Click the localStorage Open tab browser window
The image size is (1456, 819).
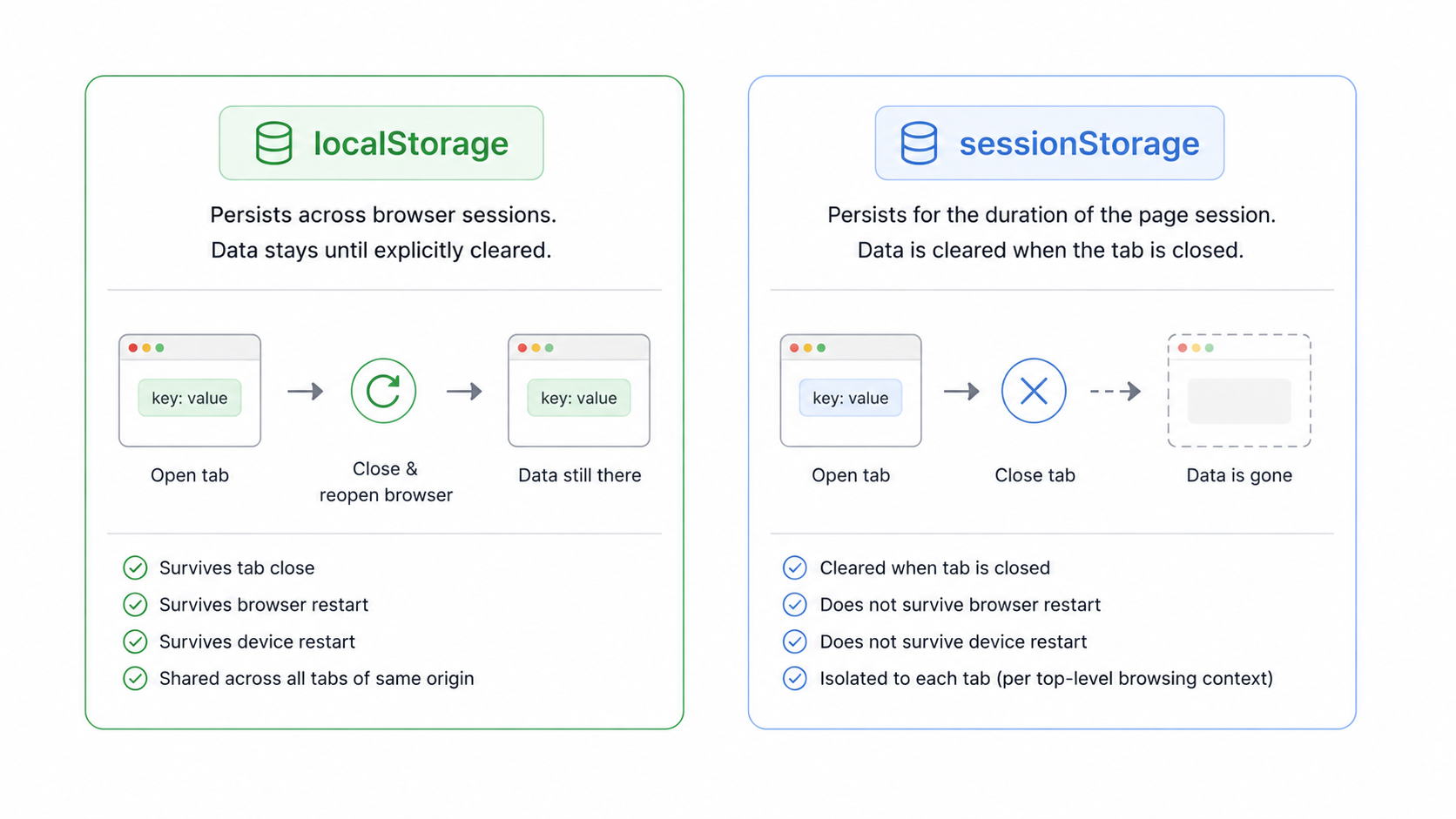pyautogui.click(x=190, y=391)
